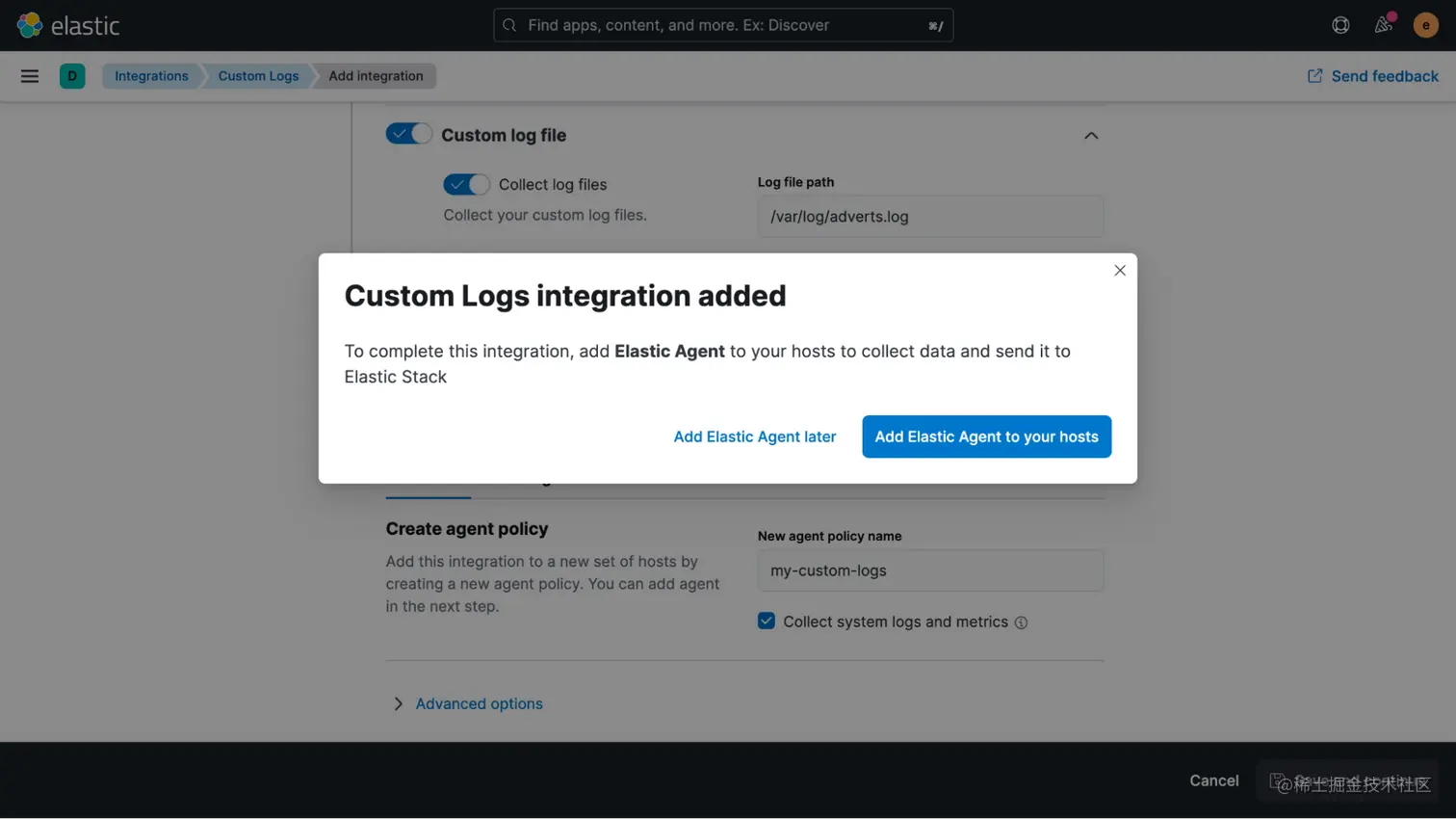Uncheck Collect system logs and metrics

(767, 621)
